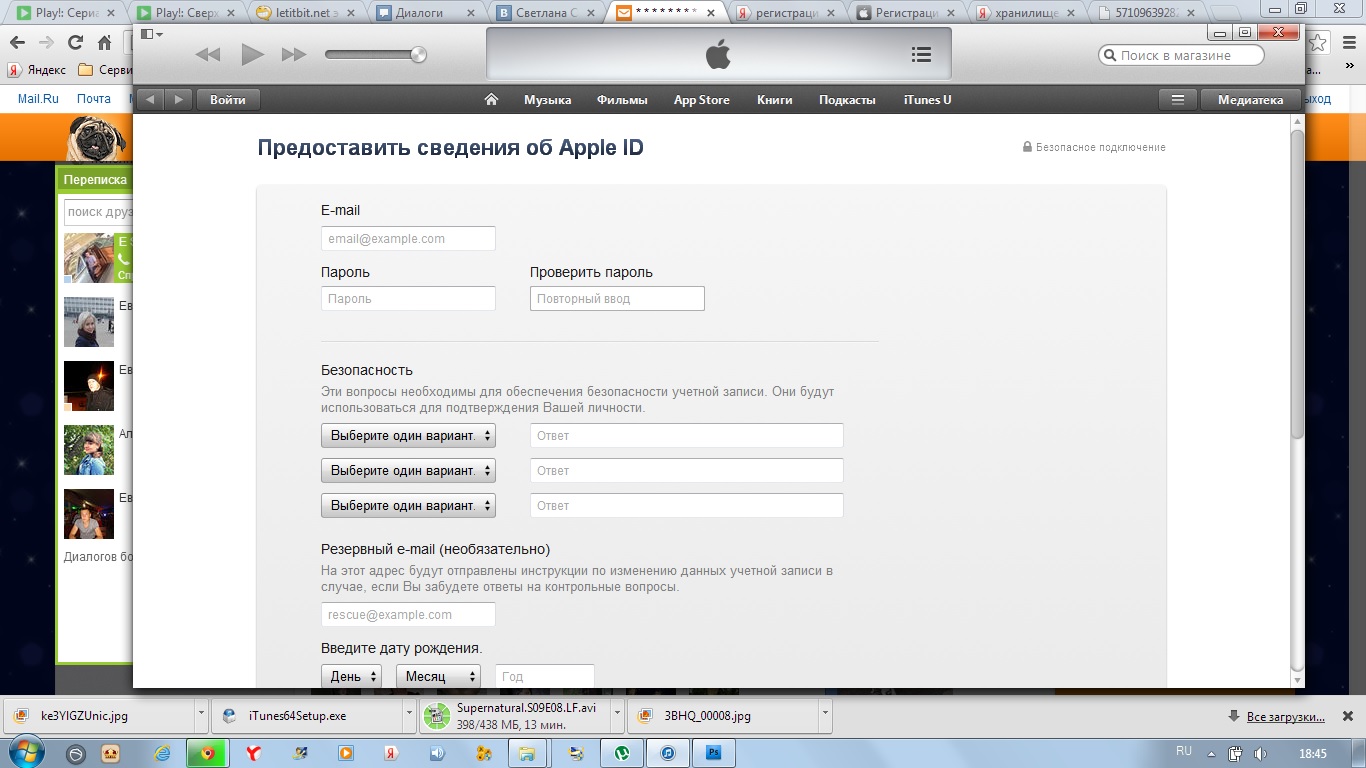Screen dimensions: 1366x768
Task: Open the Подкасты store tab
Action: click(x=847, y=100)
